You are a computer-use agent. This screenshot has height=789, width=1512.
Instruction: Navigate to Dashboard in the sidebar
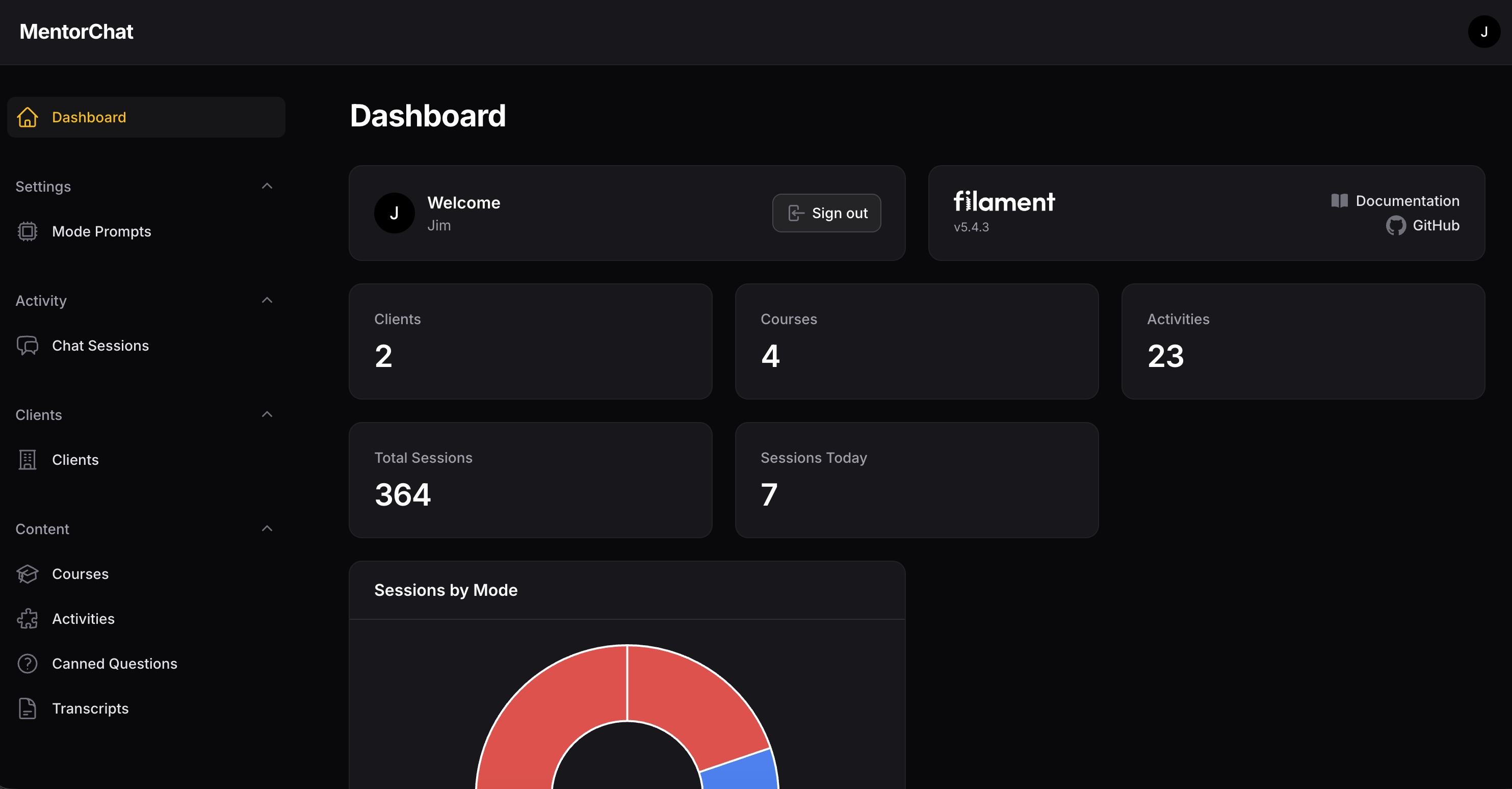[x=89, y=117]
